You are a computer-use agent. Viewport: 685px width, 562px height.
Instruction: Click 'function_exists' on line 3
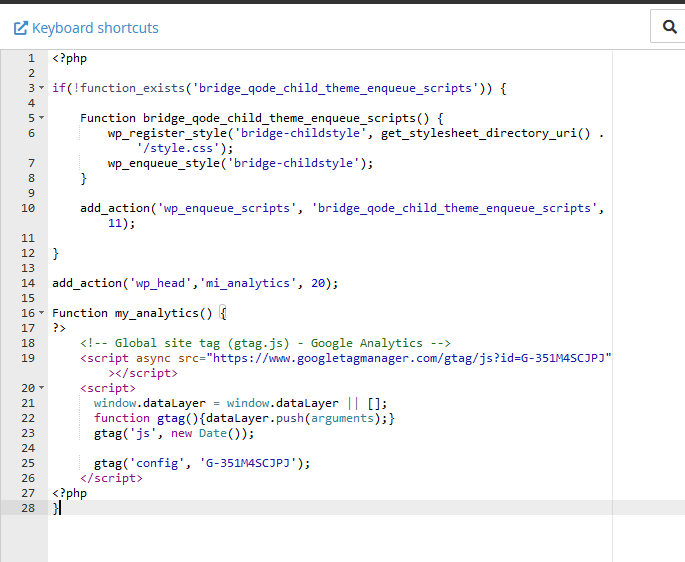point(132,88)
